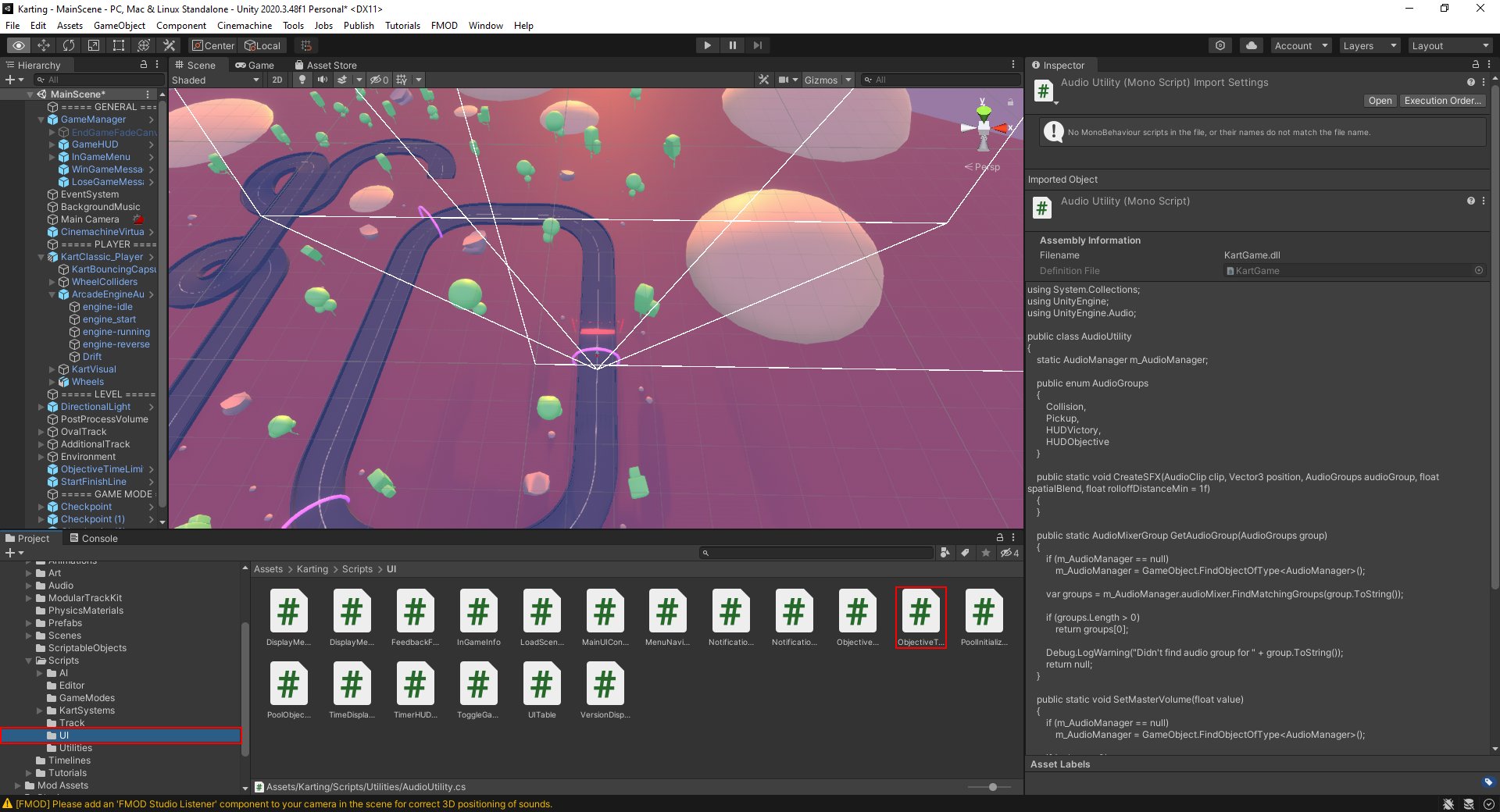
Task: Select the View (hand/eye) tool
Action: click(x=18, y=45)
